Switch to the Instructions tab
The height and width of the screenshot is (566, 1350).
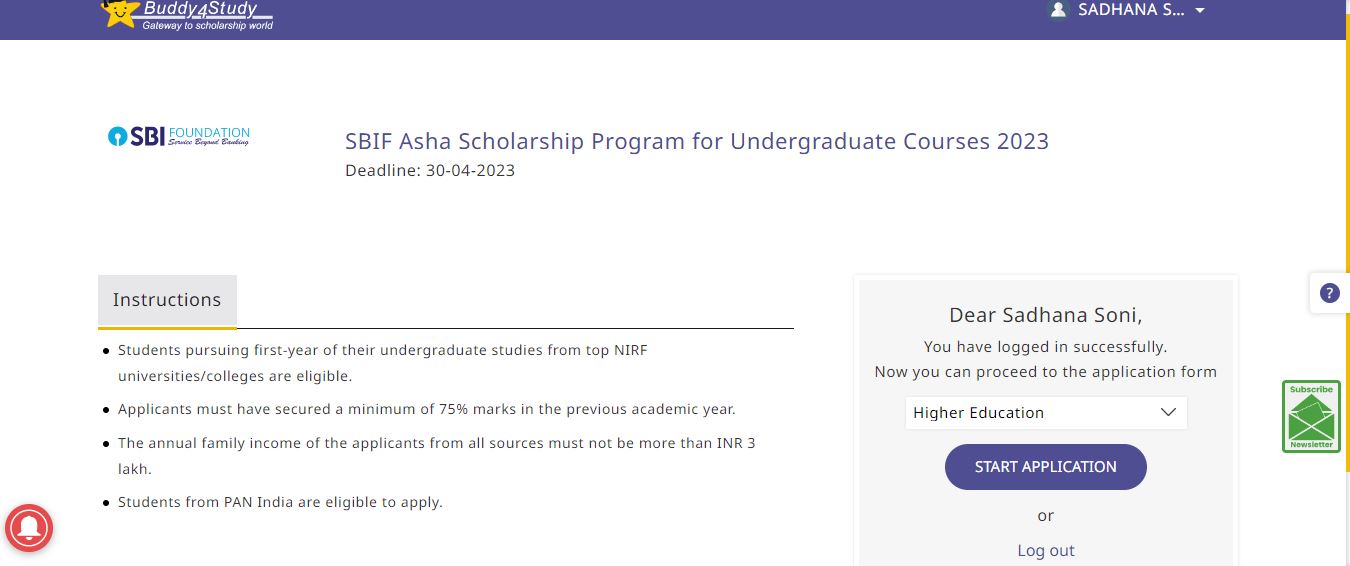point(167,300)
